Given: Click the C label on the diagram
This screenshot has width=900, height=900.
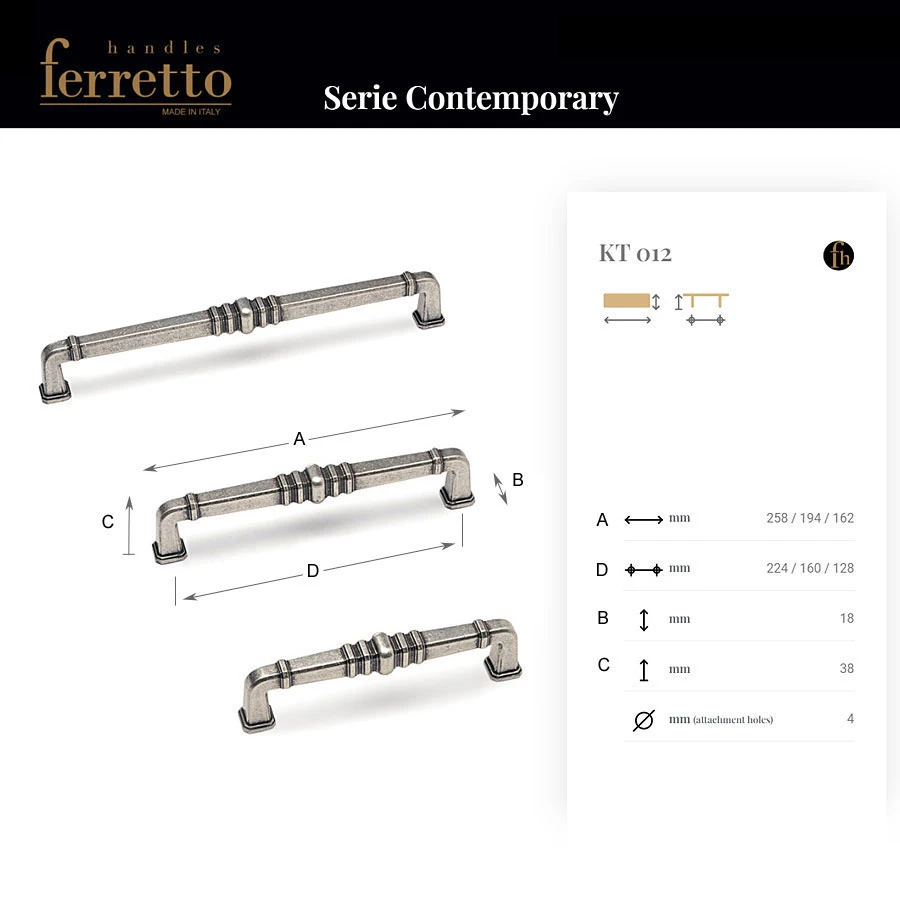Looking at the screenshot, I should pos(107,522).
